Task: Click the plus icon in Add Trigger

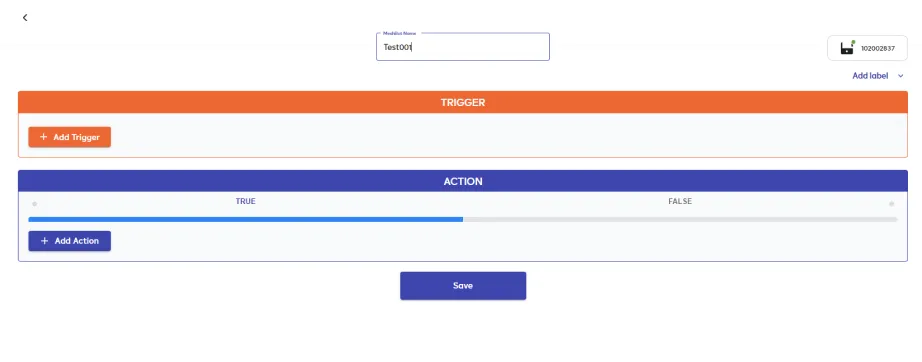Action: click(44, 137)
